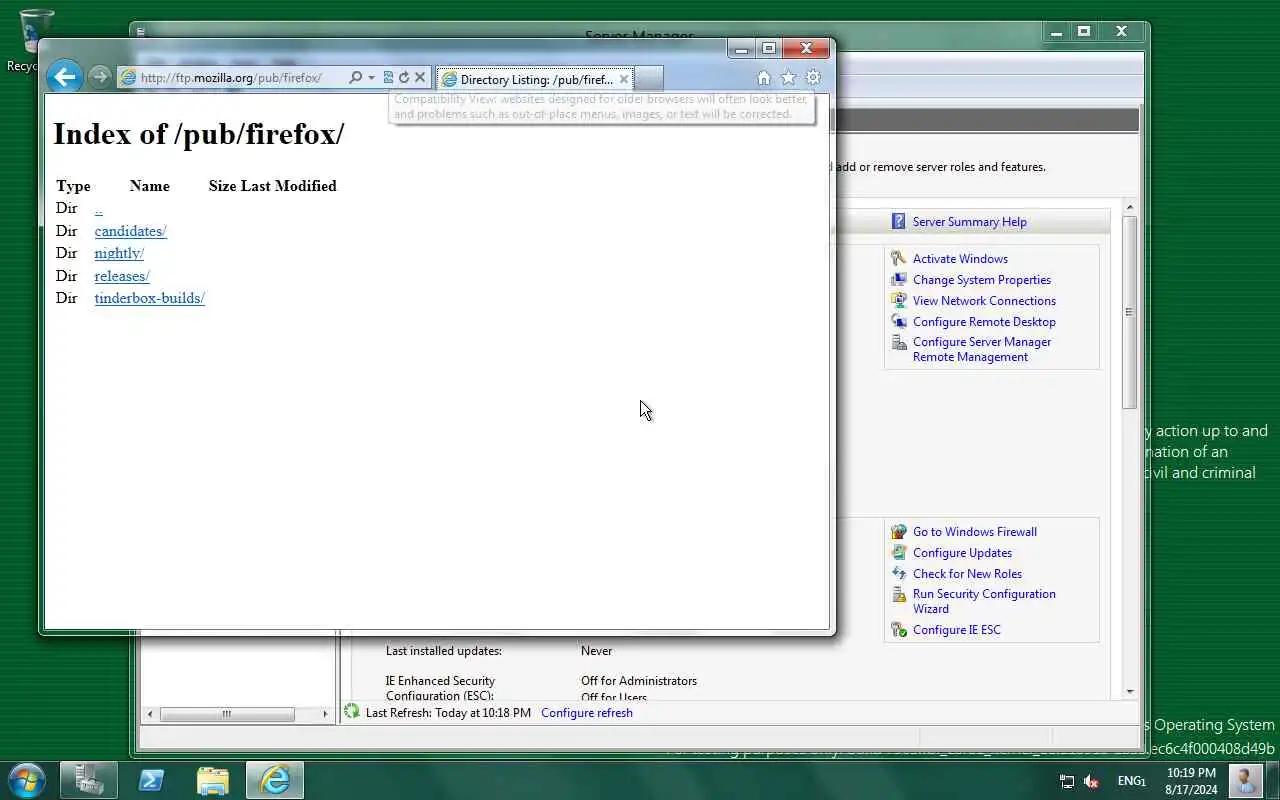Open the nightly/ directory link

(119, 253)
